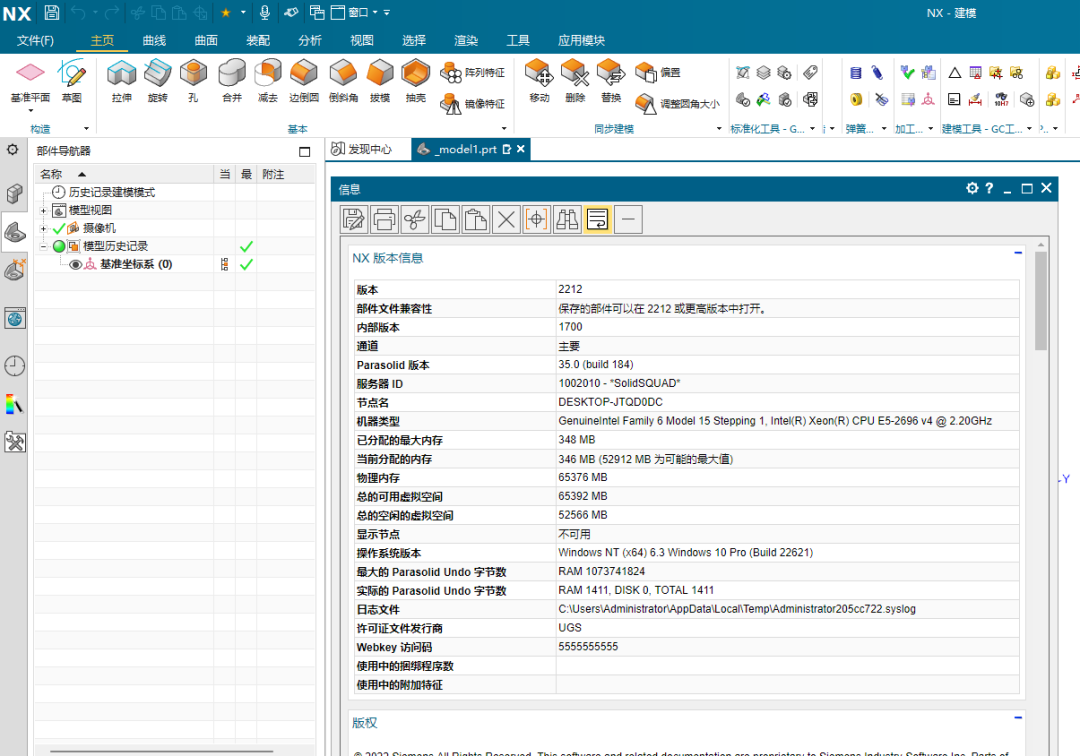This screenshot has width=1080, height=756.
Task: Click the 偏置 offset region tool
Action: pyautogui.click(x=657, y=72)
